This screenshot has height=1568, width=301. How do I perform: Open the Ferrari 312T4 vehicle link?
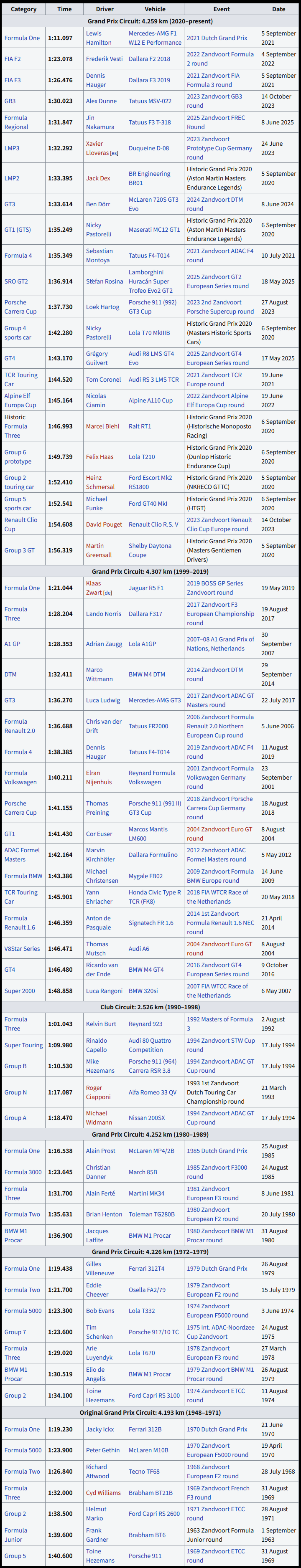[147, 1268]
